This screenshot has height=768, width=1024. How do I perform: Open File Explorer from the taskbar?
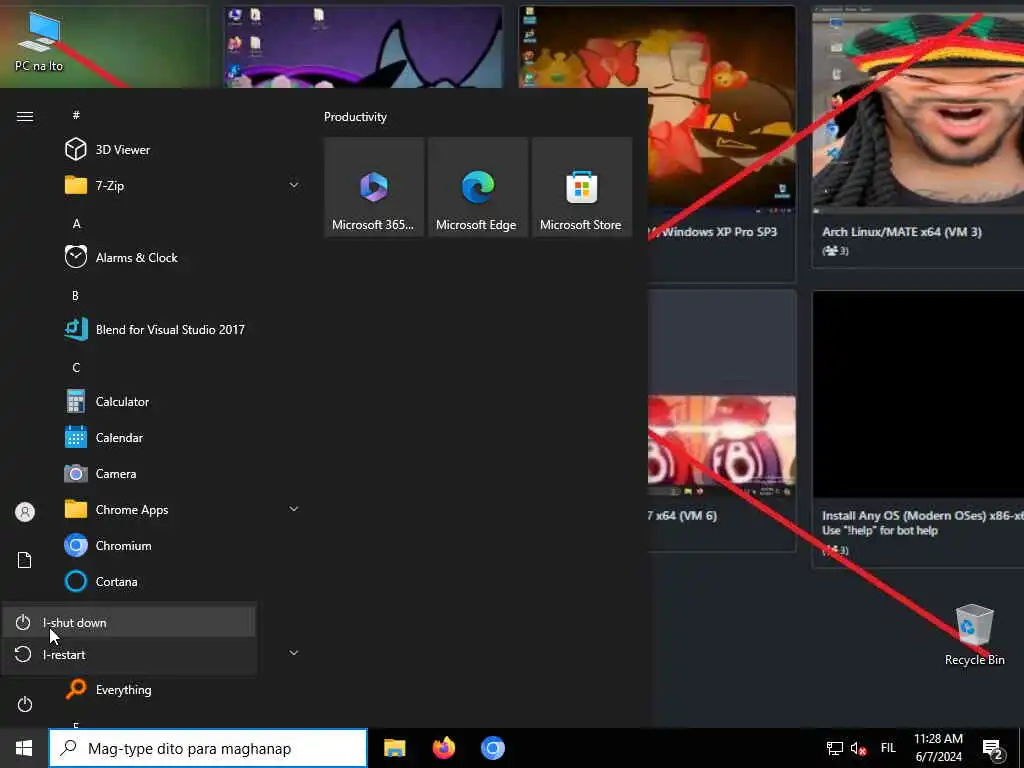coord(394,748)
